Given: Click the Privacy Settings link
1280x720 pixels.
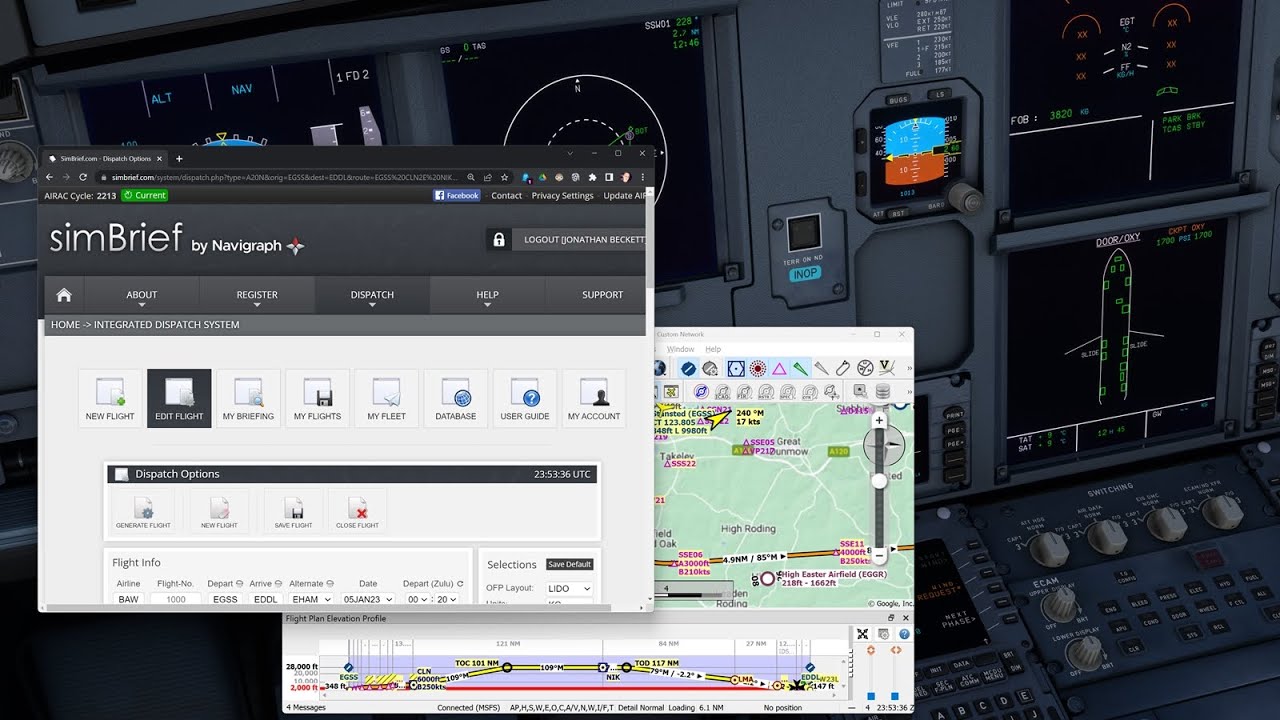Looking at the screenshot, I should [x=563, y=196].
